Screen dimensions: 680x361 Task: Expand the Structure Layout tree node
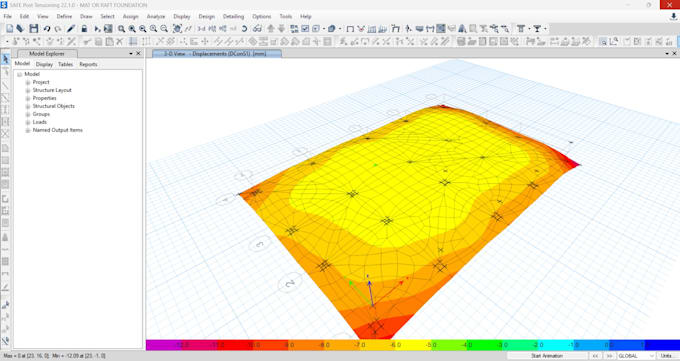pos(28,90)
